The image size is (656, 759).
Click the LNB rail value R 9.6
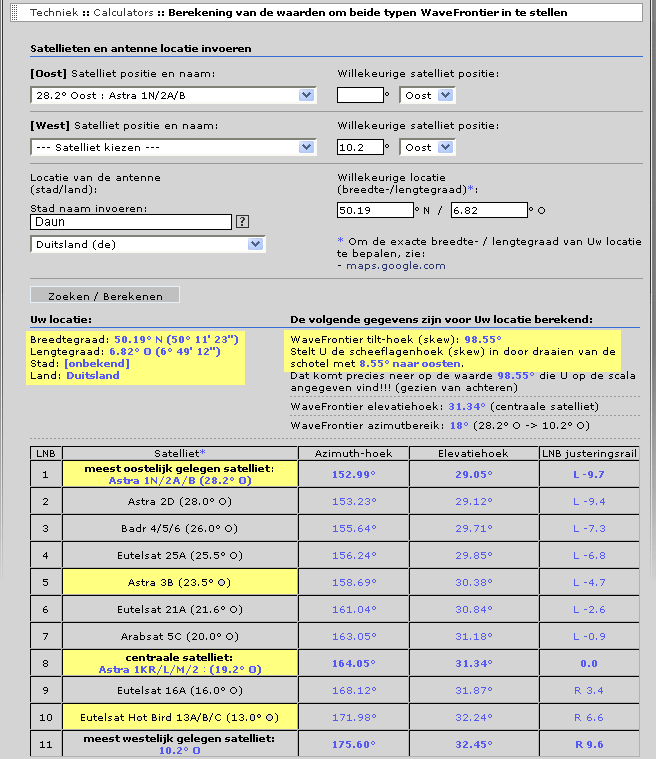[x=589, y=744]
